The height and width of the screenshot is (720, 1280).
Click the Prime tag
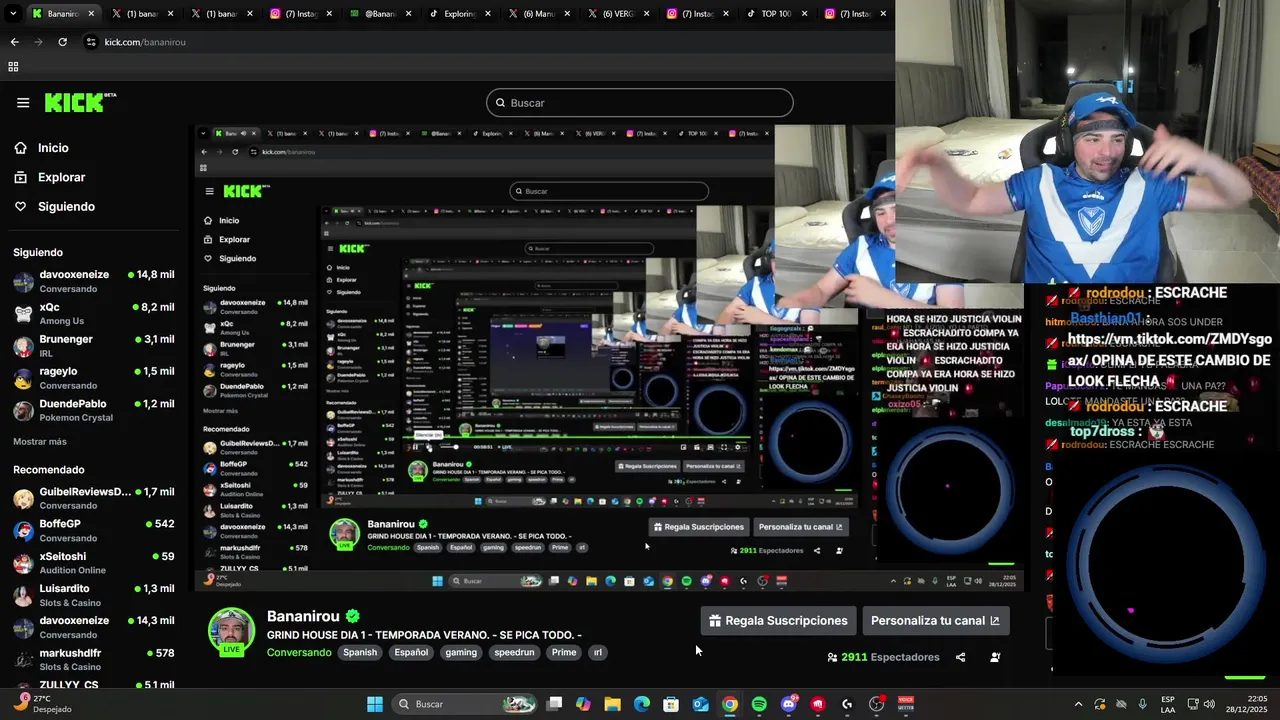pos(564,652)
